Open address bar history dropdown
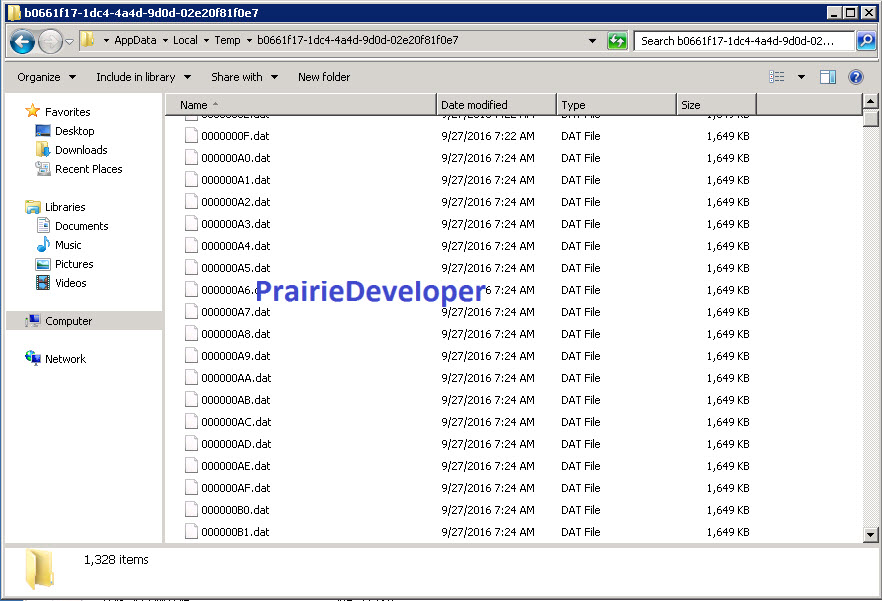Image resolution: width=882 pixels, height=601 pixels. [x=592, y=41]
